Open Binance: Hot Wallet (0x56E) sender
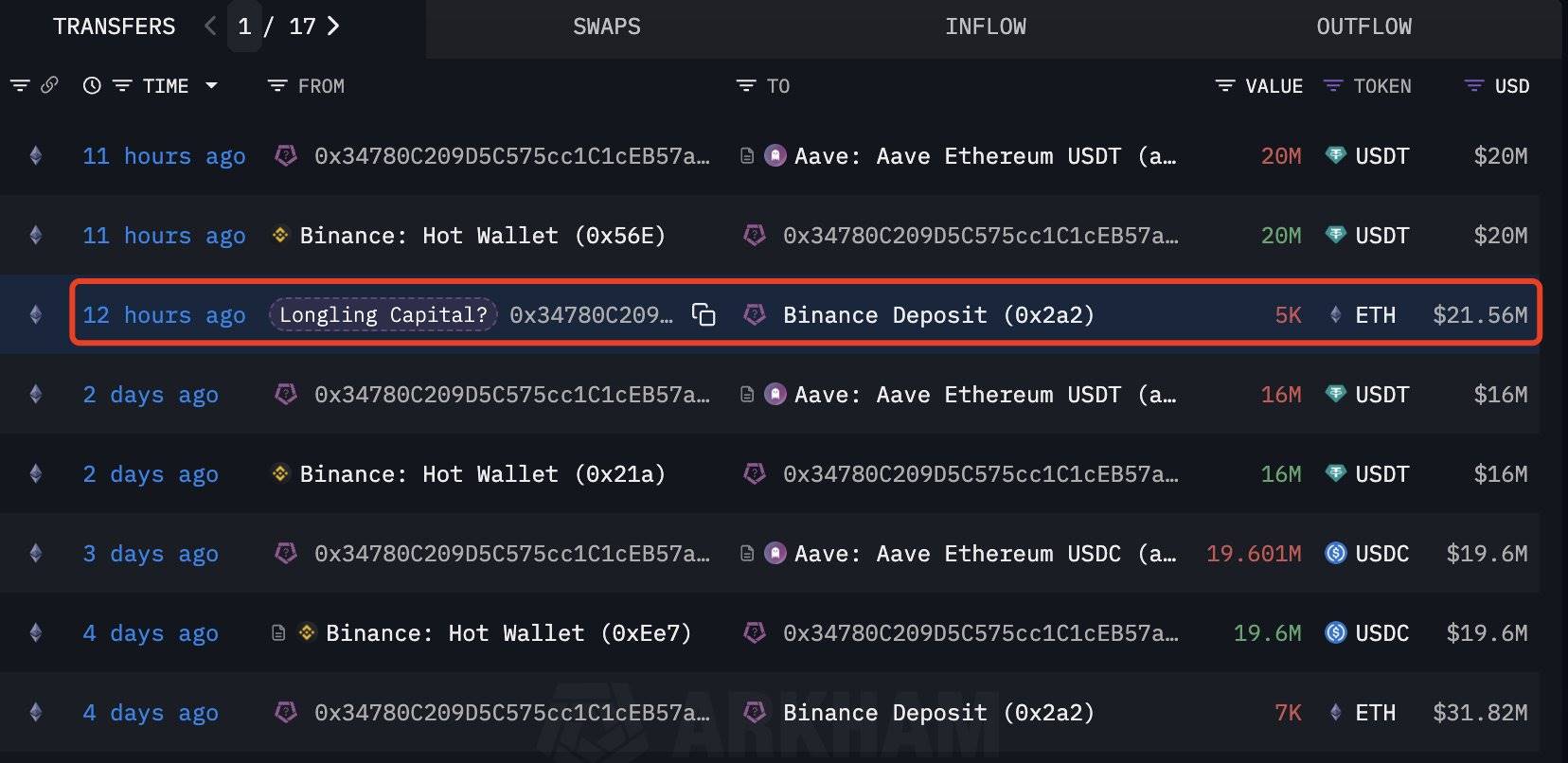The width and height of the screenshot is (1568, 763). (x=482, y=235)
